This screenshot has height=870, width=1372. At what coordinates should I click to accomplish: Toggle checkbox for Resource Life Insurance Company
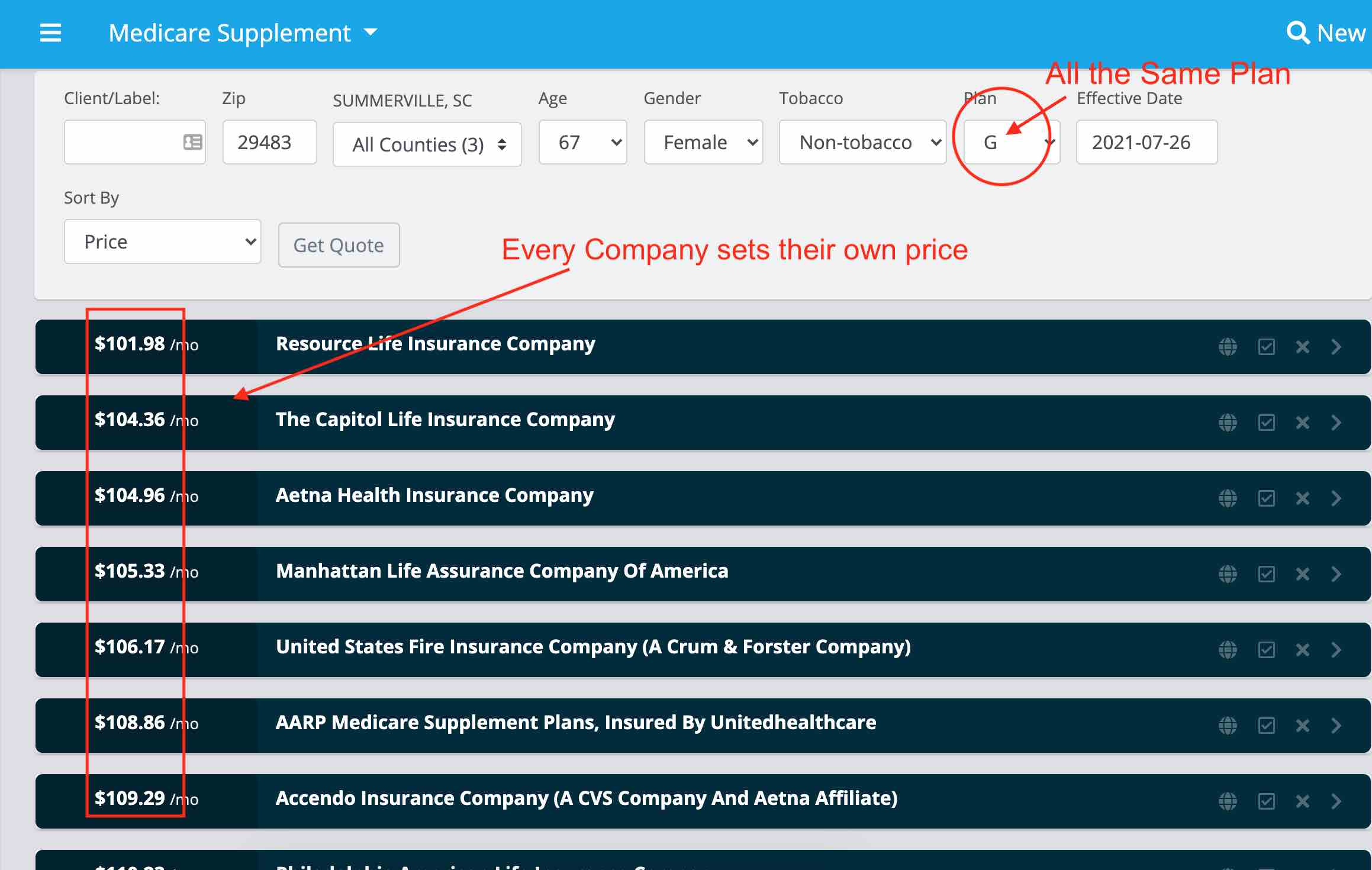1266,347
